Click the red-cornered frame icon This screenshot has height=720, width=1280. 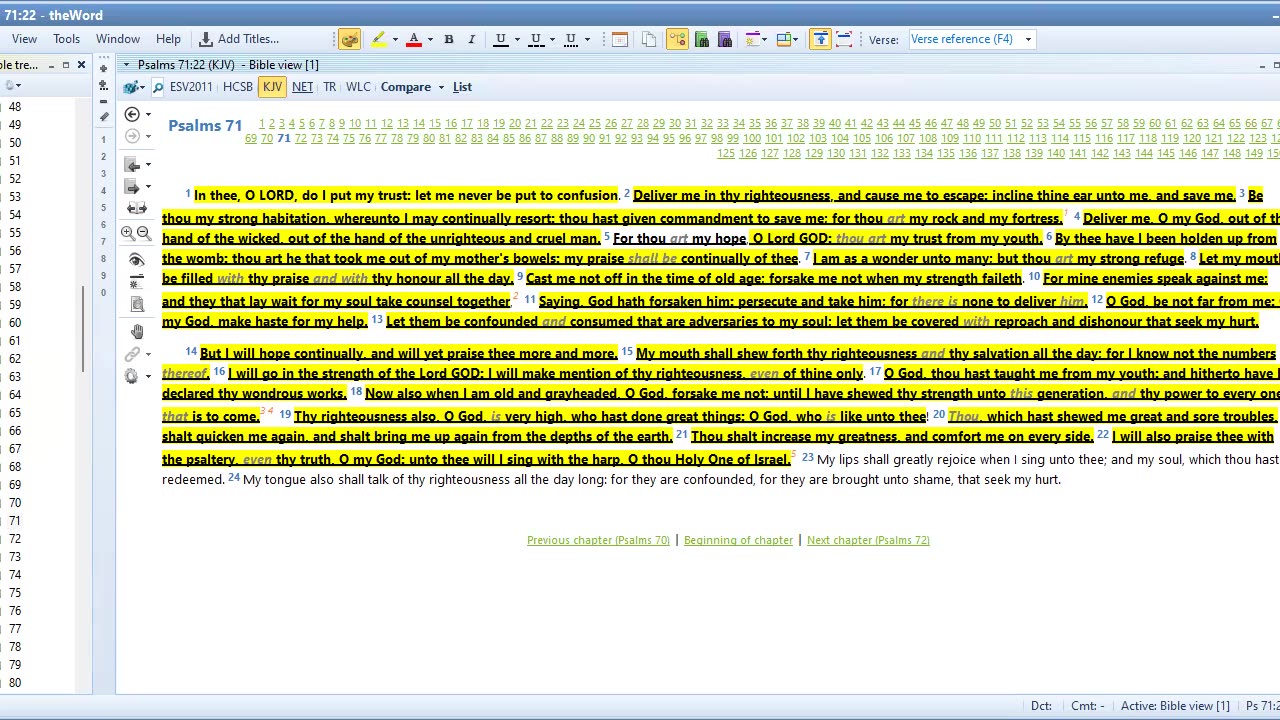coord(844,39)
